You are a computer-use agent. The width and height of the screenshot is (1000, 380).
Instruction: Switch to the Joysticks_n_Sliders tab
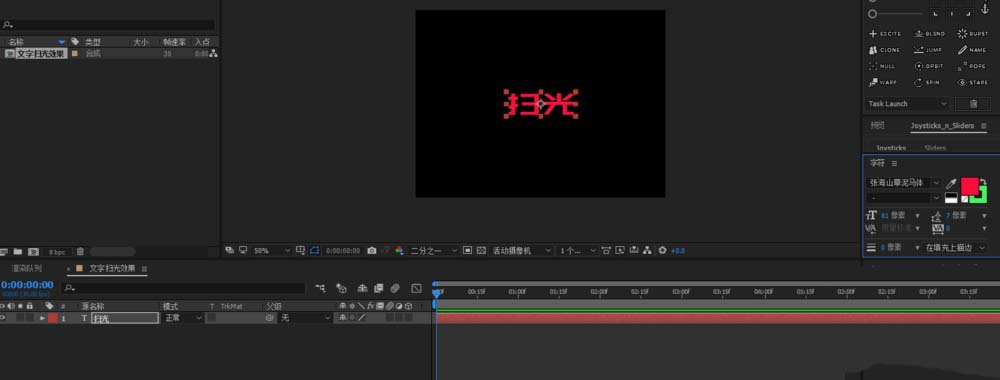click(942, 126)
